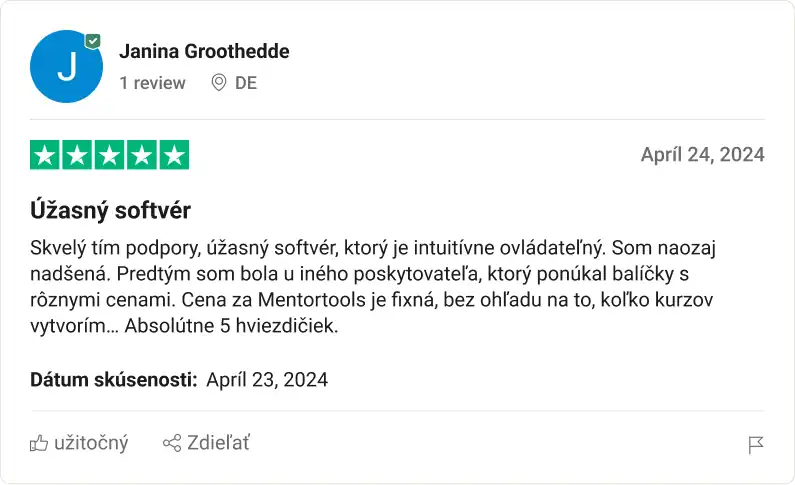795x485 pixels.
Task: Open Janina Groothedde's profile name link
Action: tap(204, 51)
